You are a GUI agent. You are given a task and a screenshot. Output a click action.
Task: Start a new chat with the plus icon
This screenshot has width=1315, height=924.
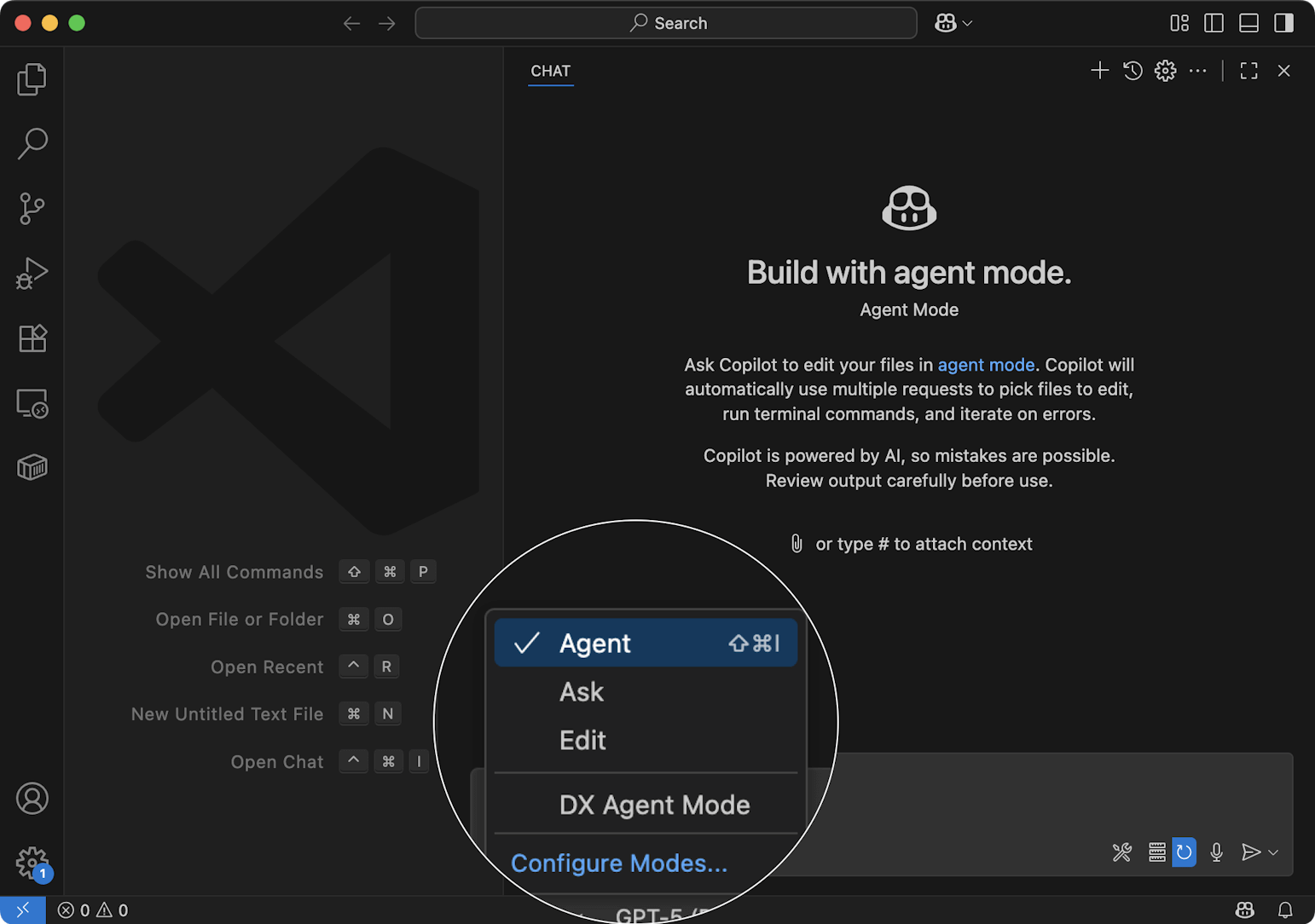[1099, 71]
